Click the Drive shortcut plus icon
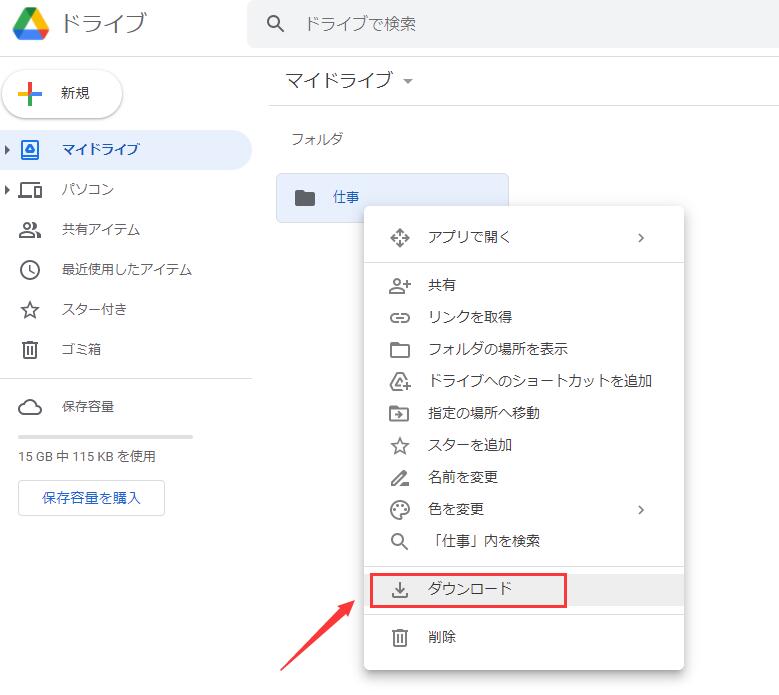Viewport: 779px width, 695px height. pos(400,382)
